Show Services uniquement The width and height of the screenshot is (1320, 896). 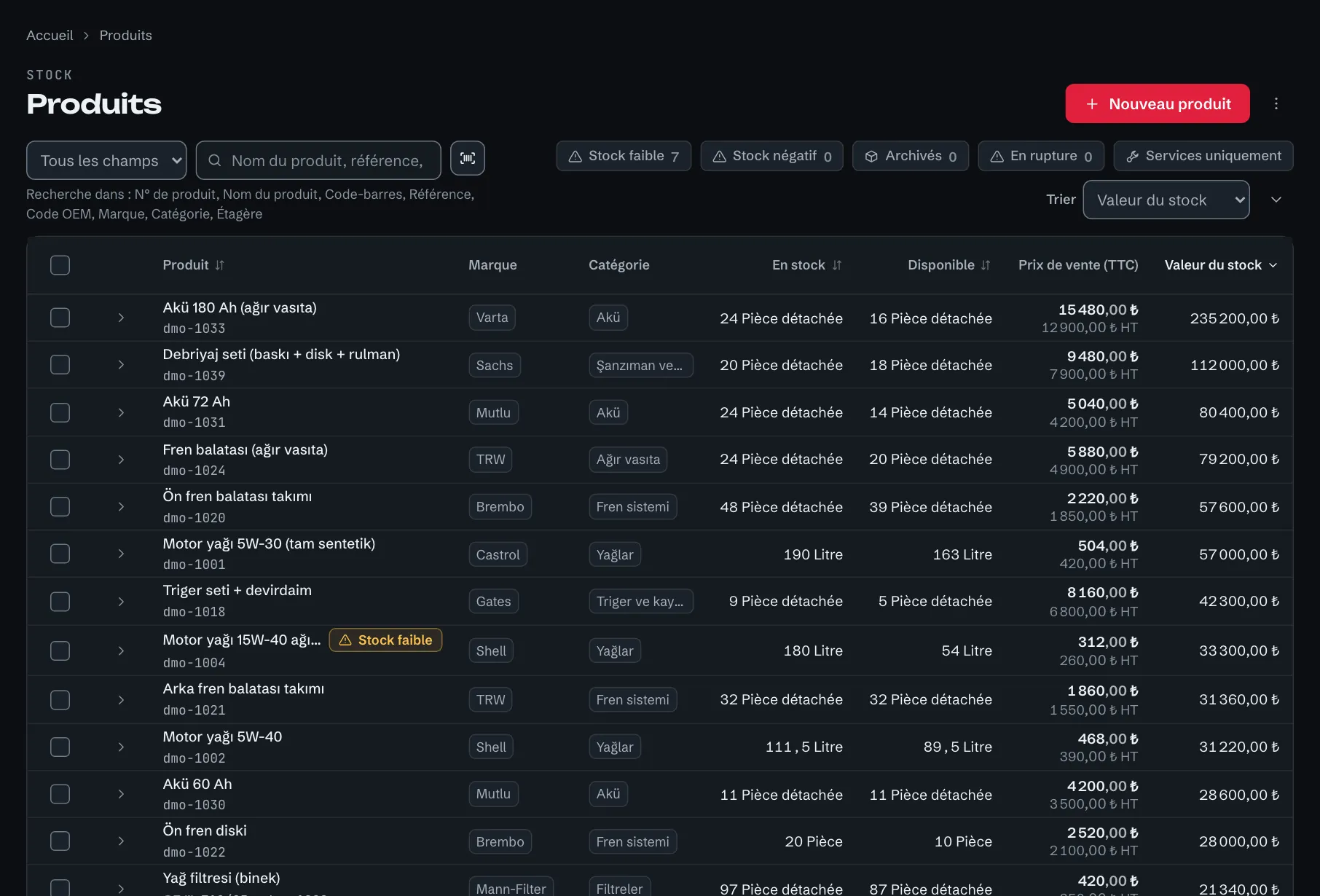1203,156
